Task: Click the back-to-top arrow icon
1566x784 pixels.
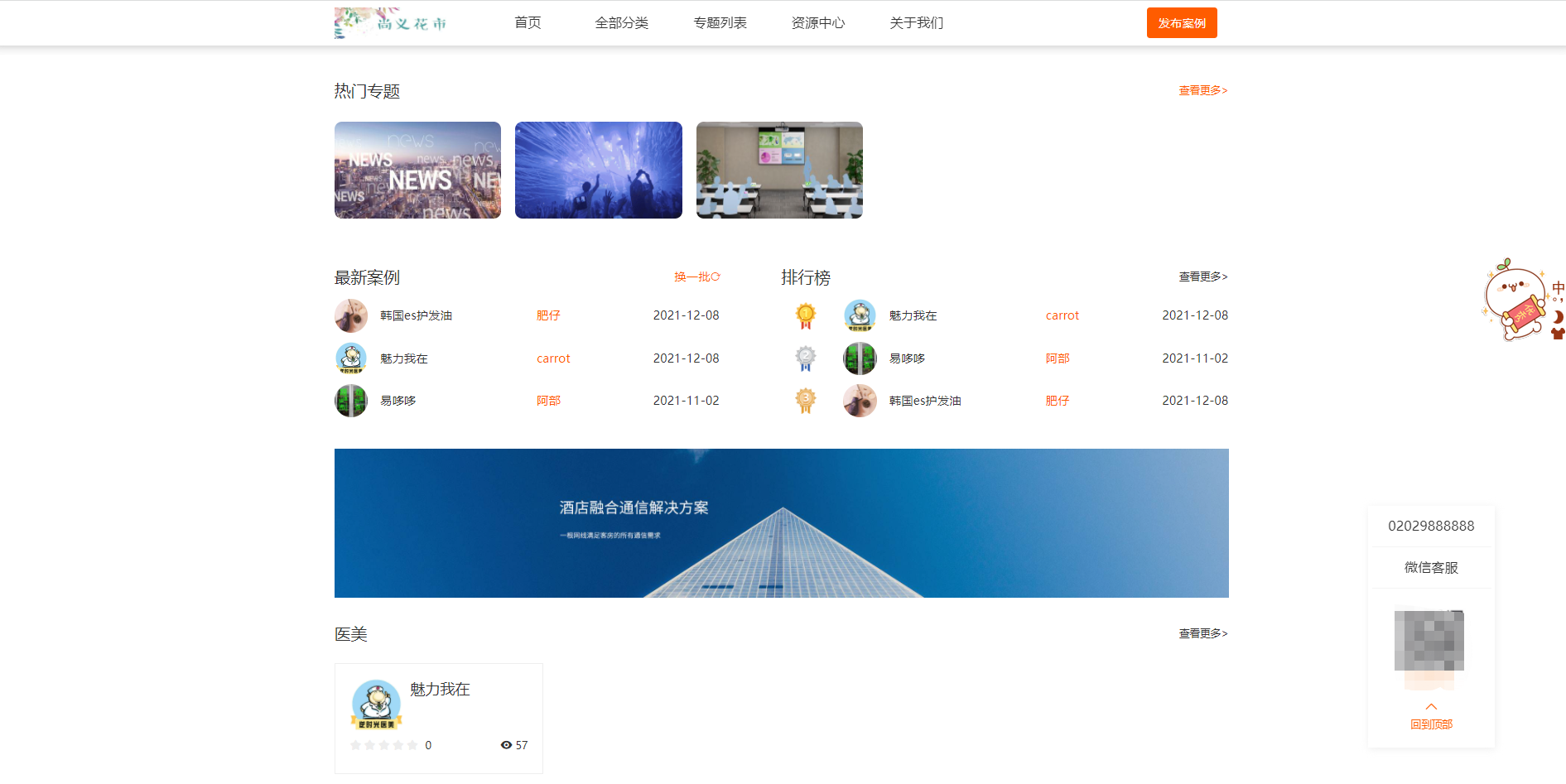Action: click(x=1430, y=706)
